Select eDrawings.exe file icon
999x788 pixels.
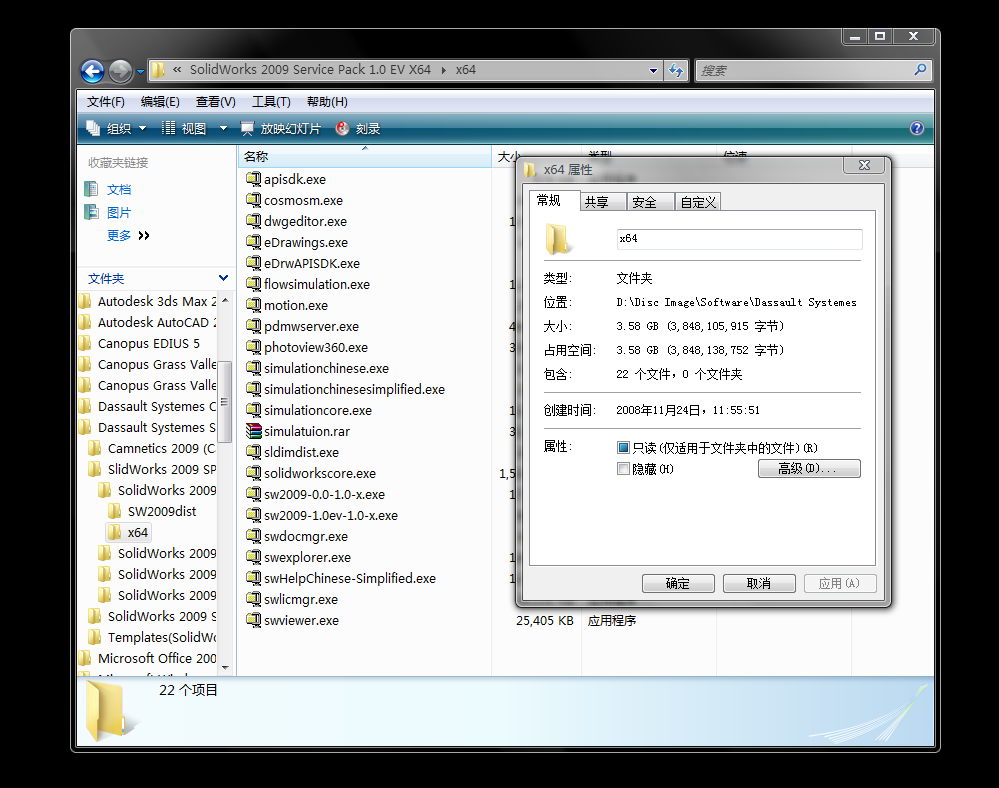[x=254, y=242]
